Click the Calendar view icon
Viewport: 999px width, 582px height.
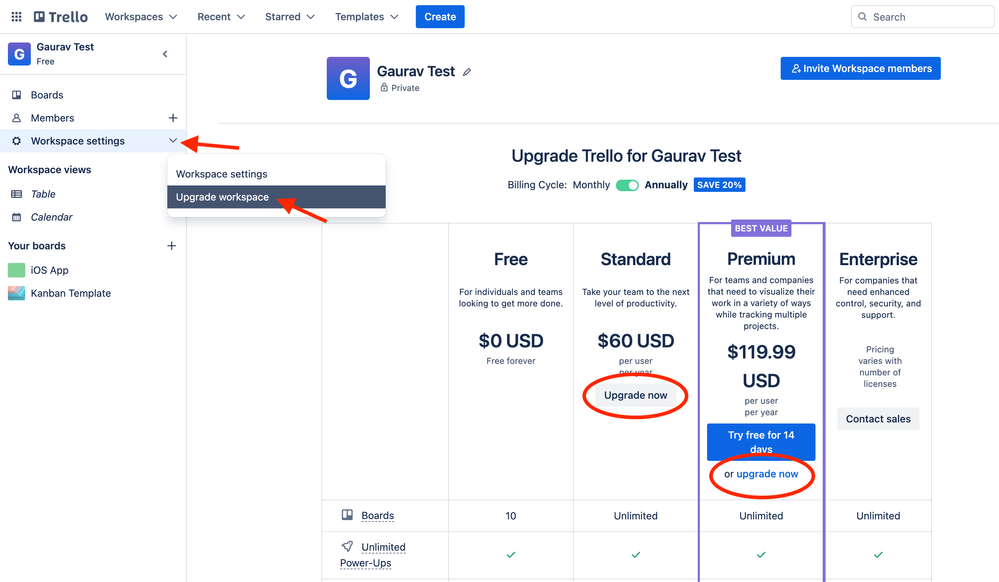tap(17, 217)
